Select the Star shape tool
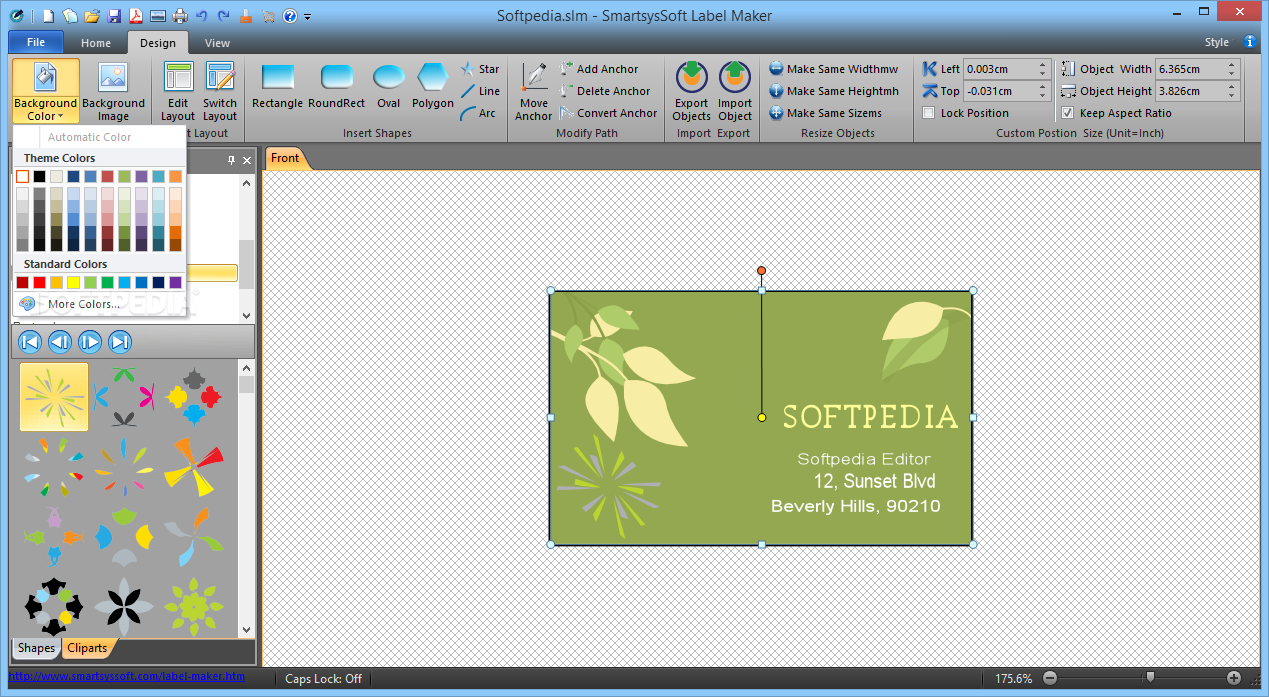1269x697 pixels. 480,69
